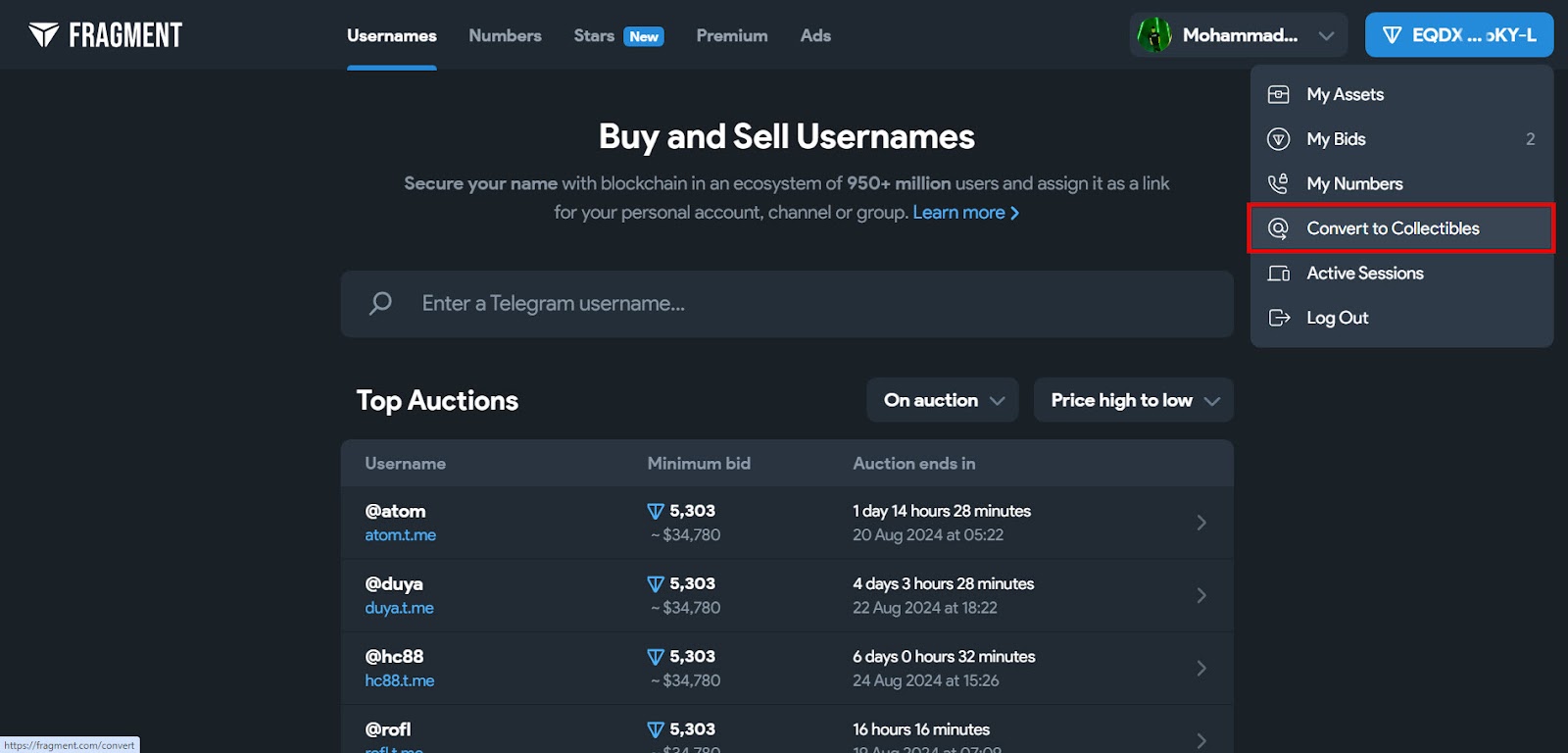Click the EQDX wallet address button
The image size is (1568, 753).
(1459, 35)
